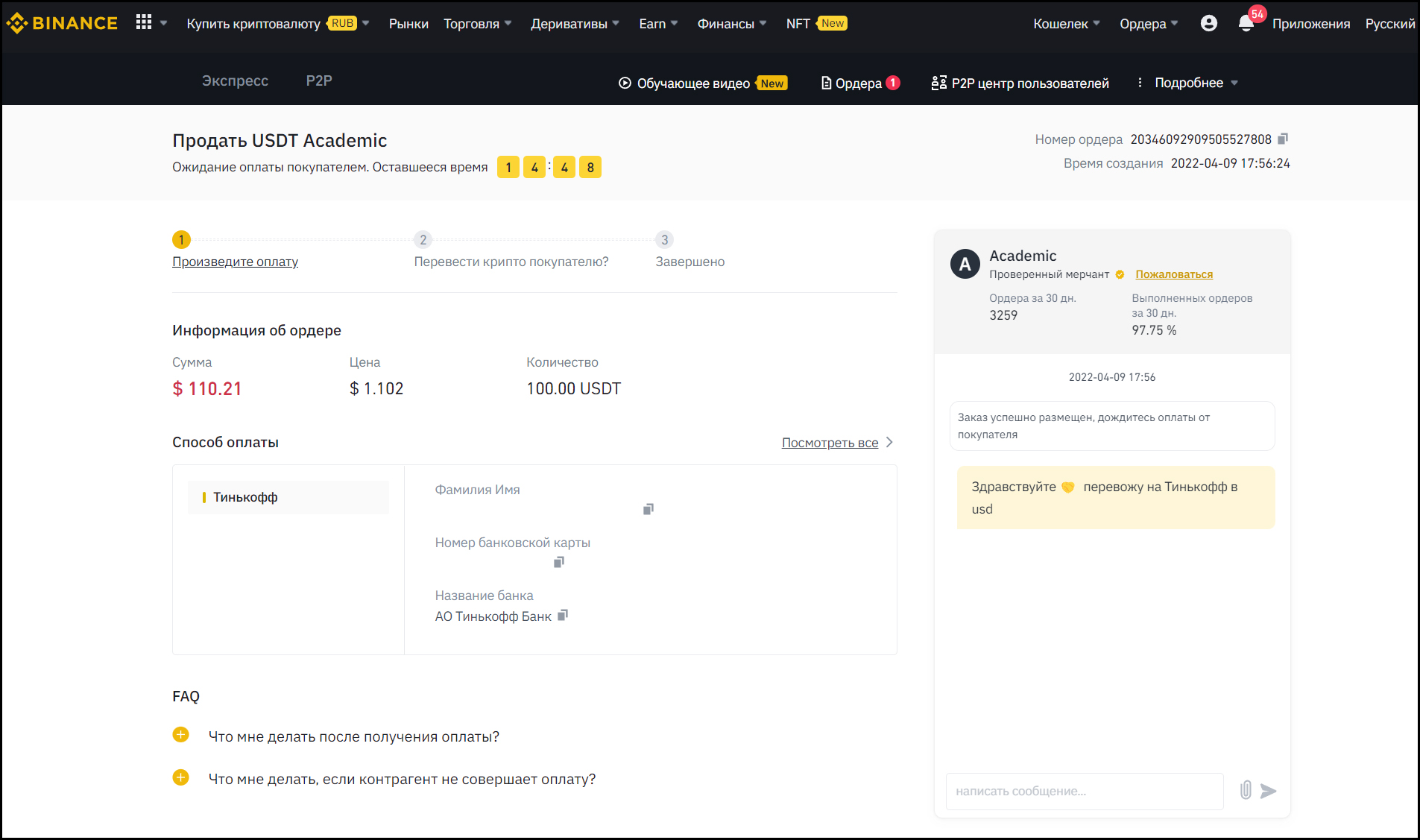Switch to the P2P tab
This screenshot has width=1420, height=840.
319,80
